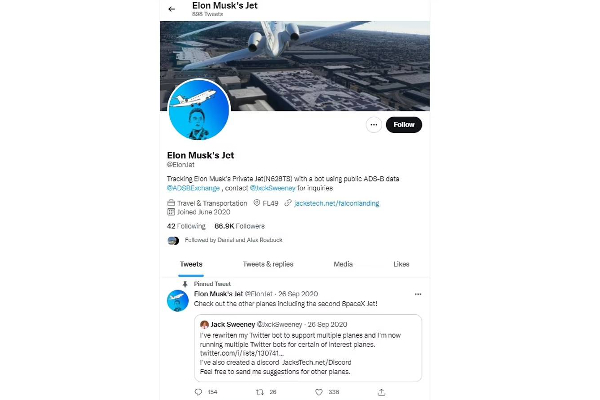The image size is (600, 400).
Task: Go back using the arrow icon
Action: [x=172, y=9]
